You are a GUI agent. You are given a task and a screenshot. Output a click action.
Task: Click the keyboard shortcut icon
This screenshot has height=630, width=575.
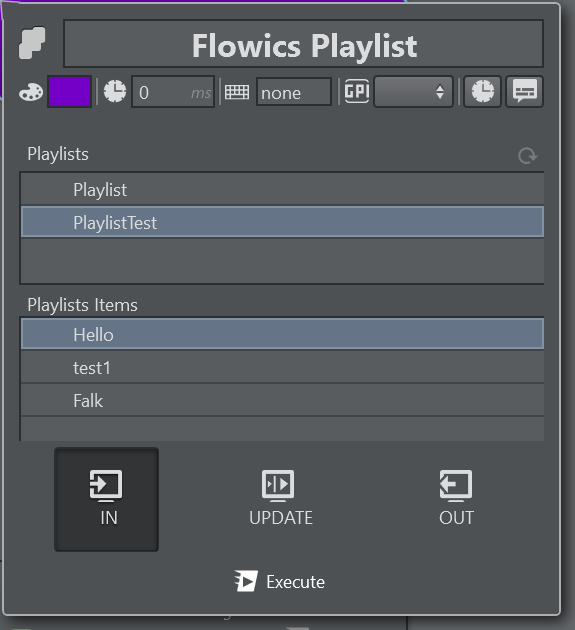click(x=237, y=92)
